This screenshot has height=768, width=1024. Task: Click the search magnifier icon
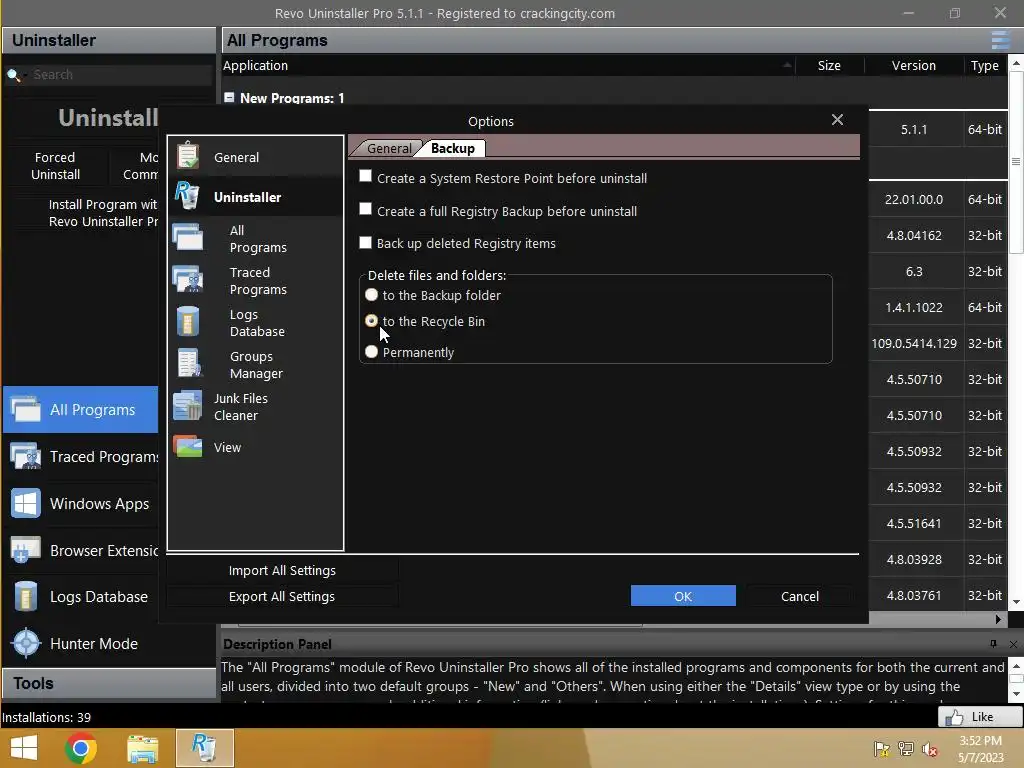(x=13, y=75)
